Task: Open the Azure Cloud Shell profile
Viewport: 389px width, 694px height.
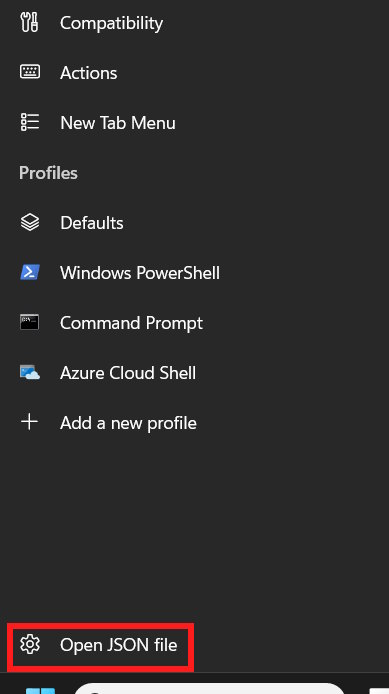Action: tap(128, 373)
